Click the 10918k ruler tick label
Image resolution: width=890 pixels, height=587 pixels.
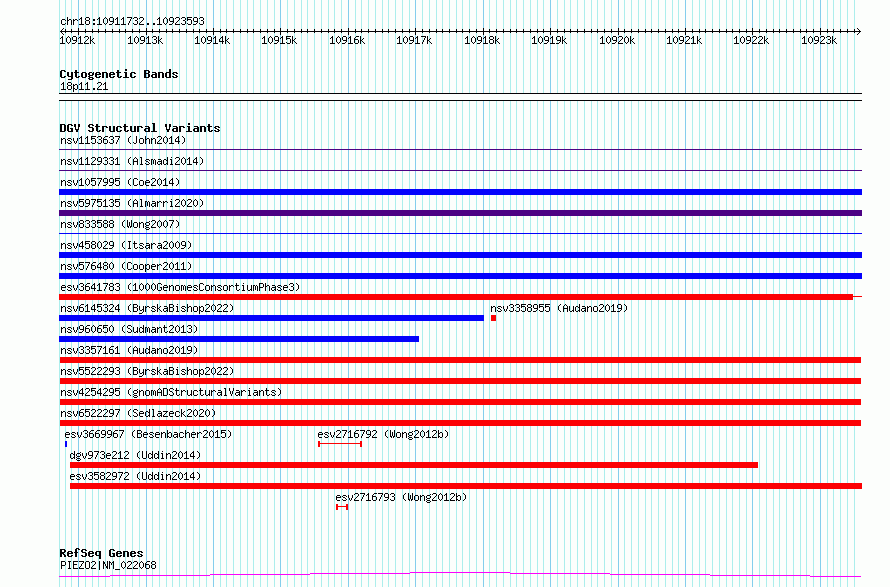(x=482, y=41)
